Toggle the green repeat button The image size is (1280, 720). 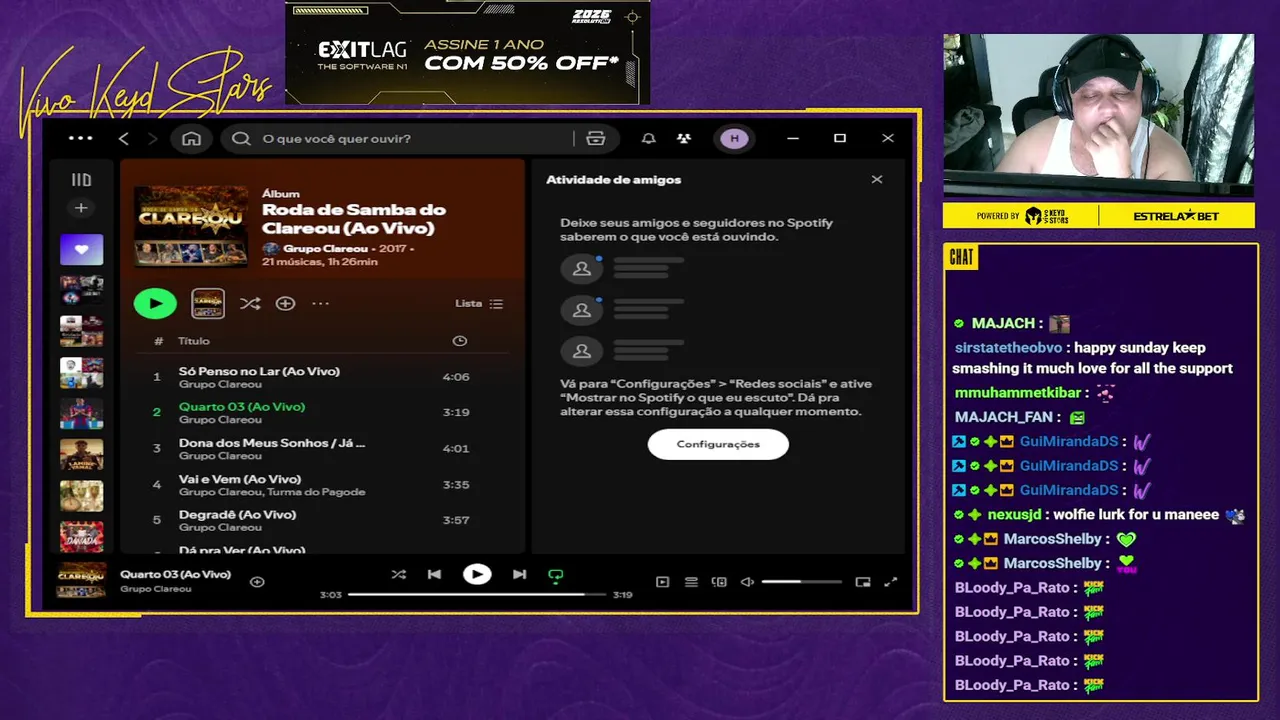[x=556, y=575]
